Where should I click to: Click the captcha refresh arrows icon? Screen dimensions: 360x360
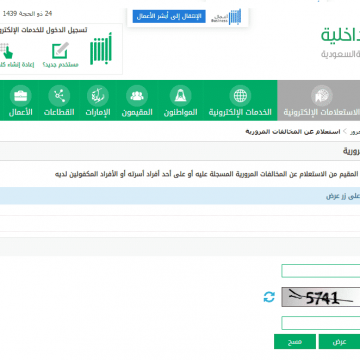pyautogui.click(x=269, y=297)
